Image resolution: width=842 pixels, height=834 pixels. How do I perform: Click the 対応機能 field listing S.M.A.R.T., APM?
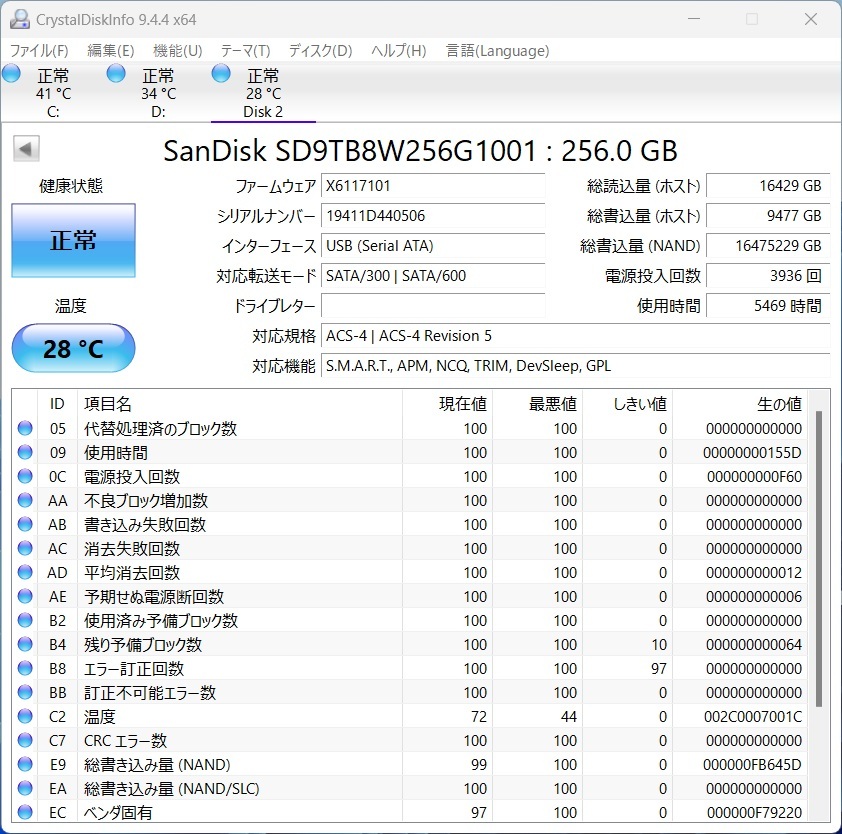(576, 366)
